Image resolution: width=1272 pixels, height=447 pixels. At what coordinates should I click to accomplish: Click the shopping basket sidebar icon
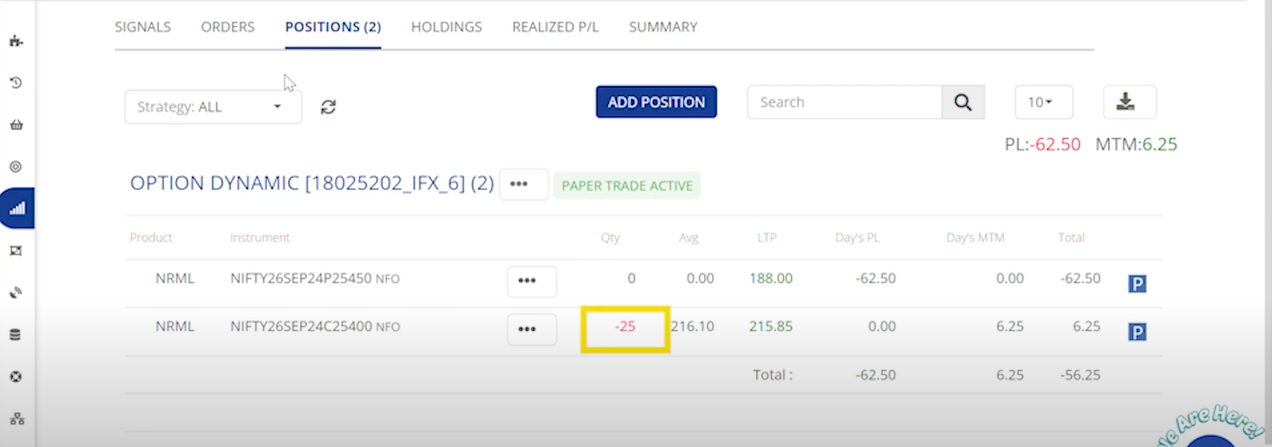coord(15,125)
